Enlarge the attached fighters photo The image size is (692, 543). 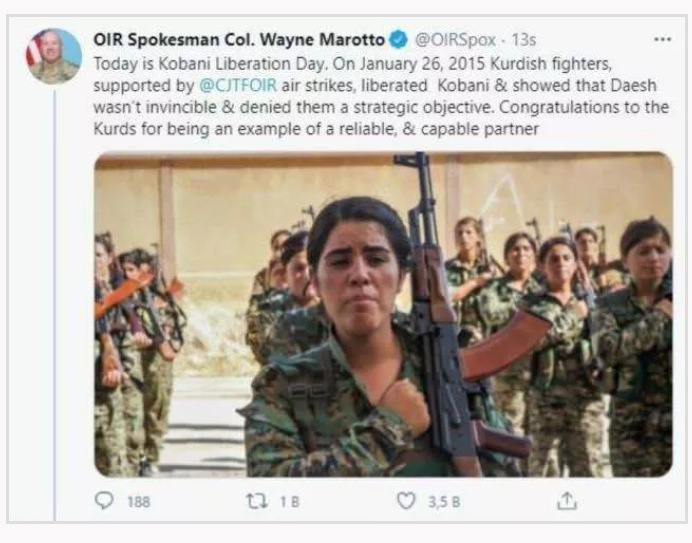(383, 314)
